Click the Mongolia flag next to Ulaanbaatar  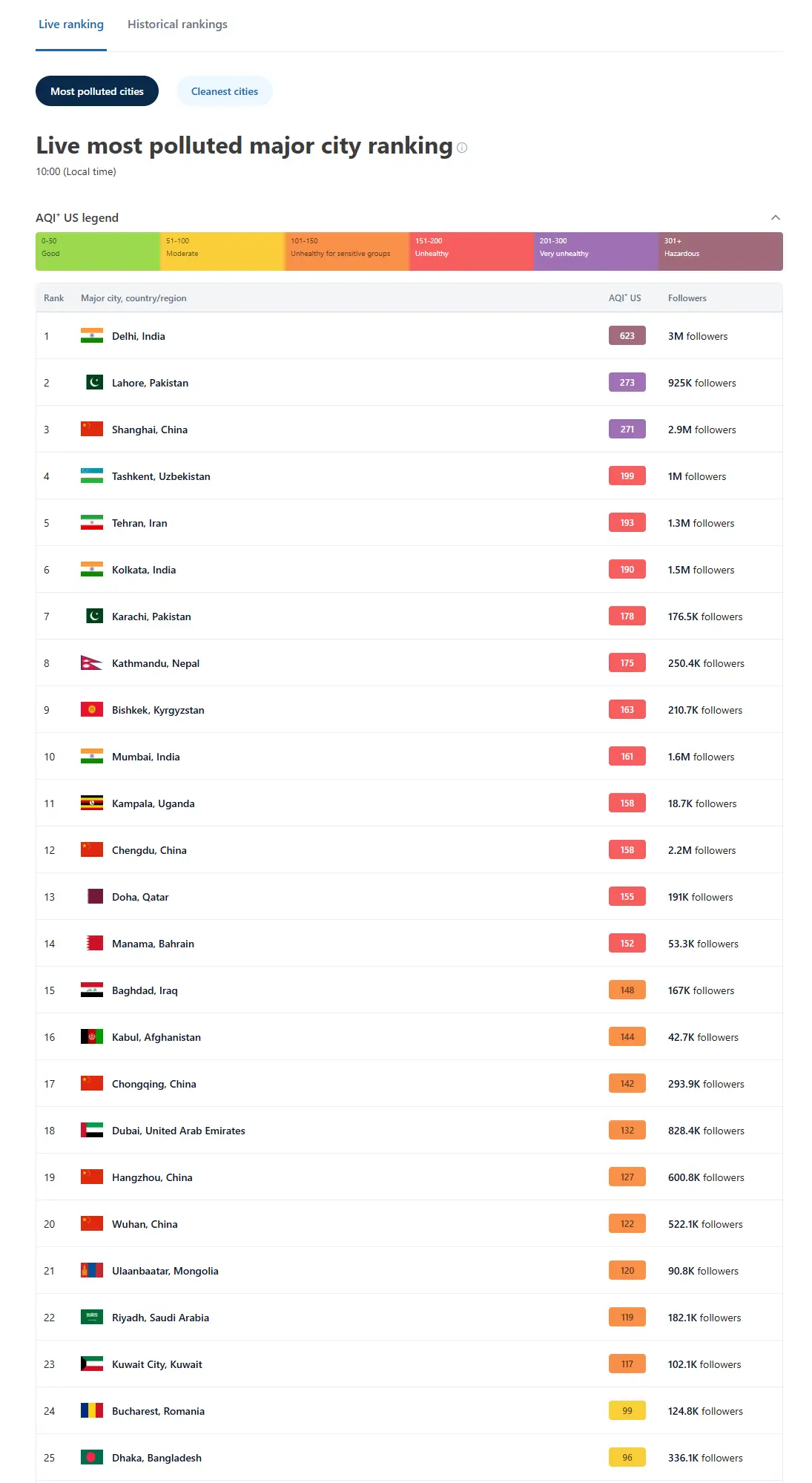[92, 1271]
